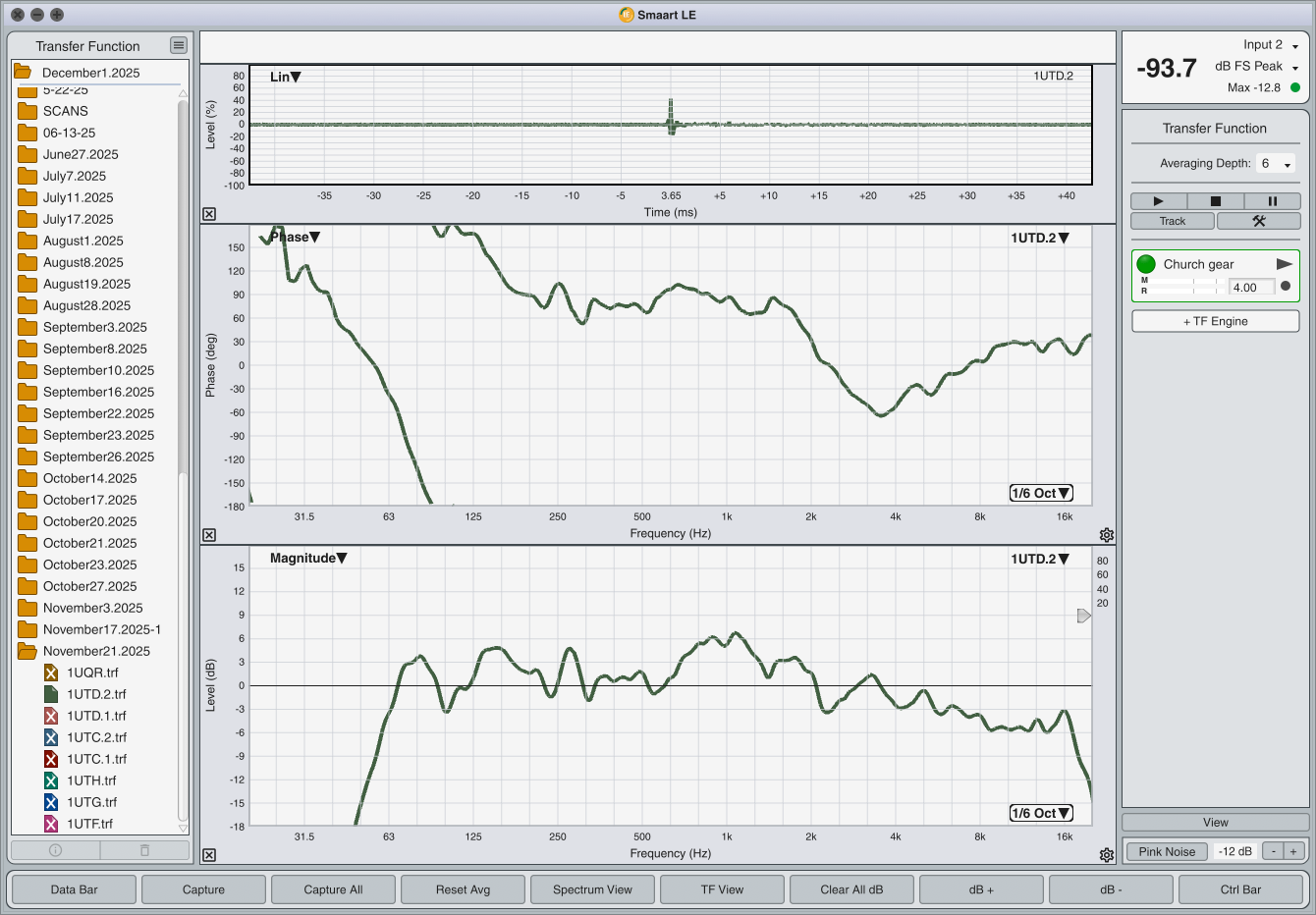This screenshot has height=915, width=1316.
Task: Click the Church gear delay value field
Action: click(1251, 288)
